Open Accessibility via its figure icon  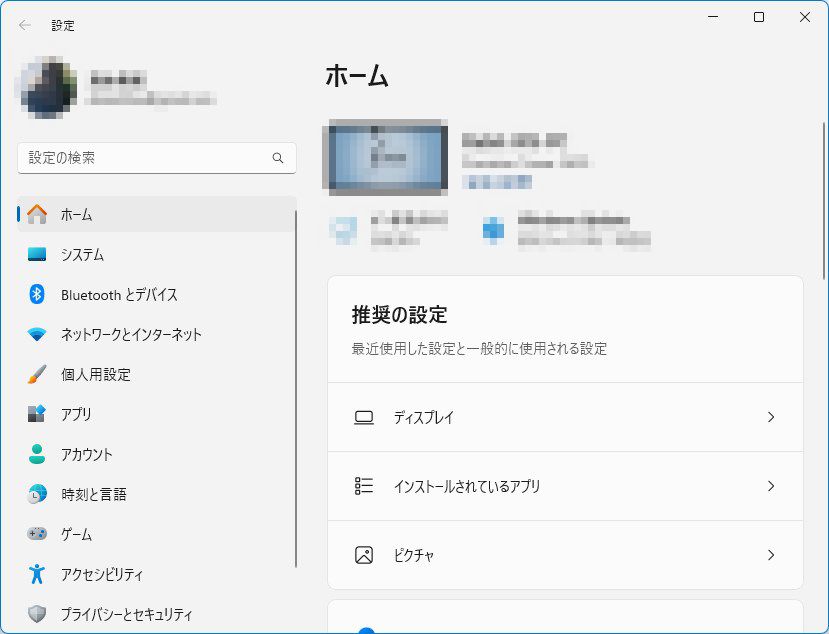pyautogui.click(x=37, y=574)
